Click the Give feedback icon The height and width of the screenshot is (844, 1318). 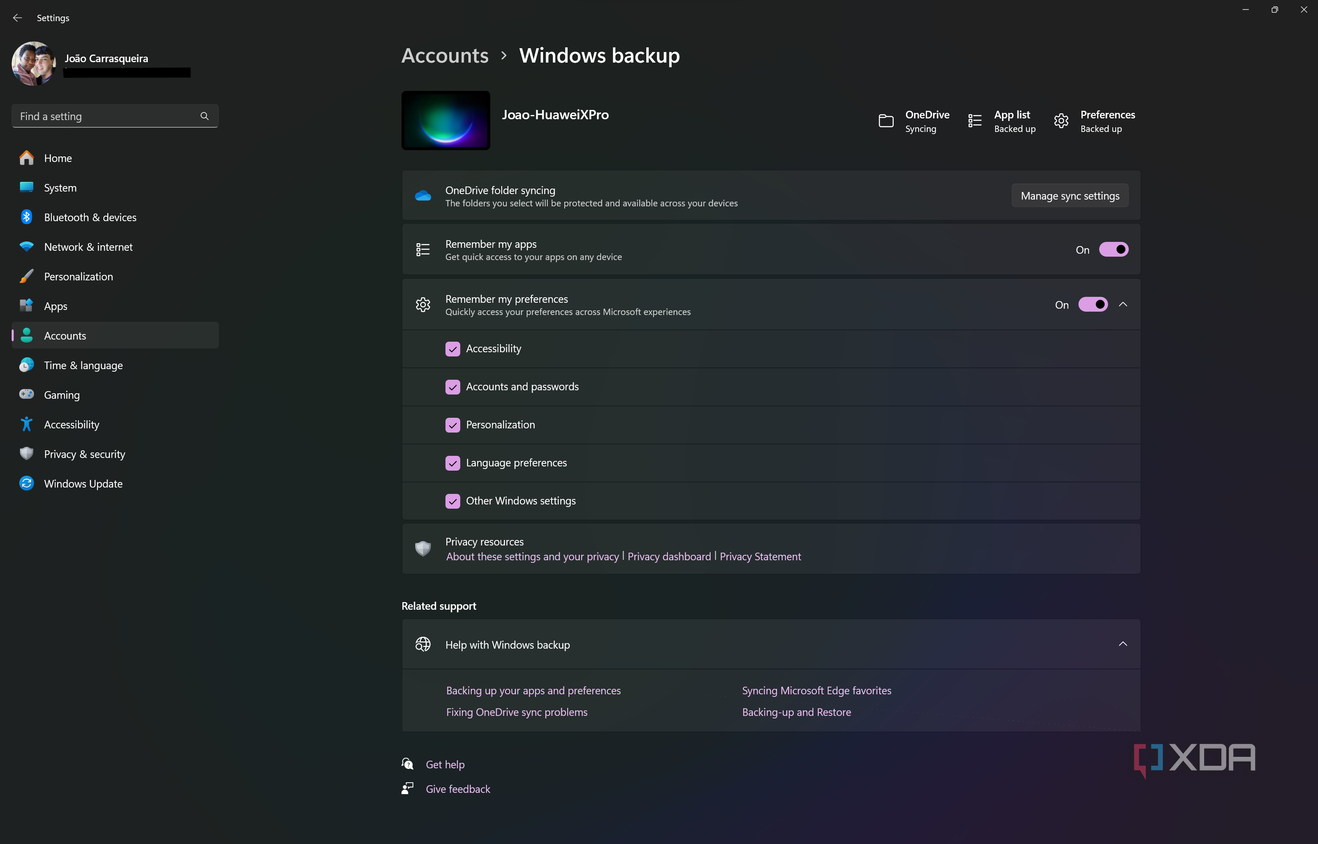tap(408, 789)
